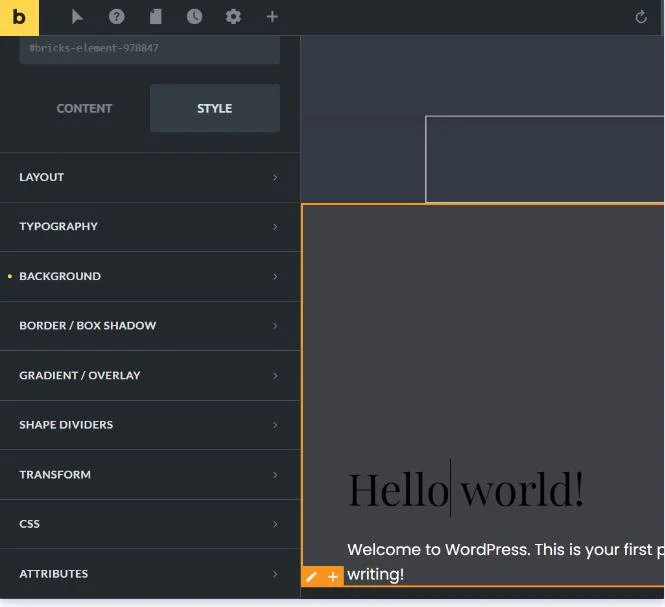Expand the Layout section
665x607 pixels.
[x=150, y=177]
